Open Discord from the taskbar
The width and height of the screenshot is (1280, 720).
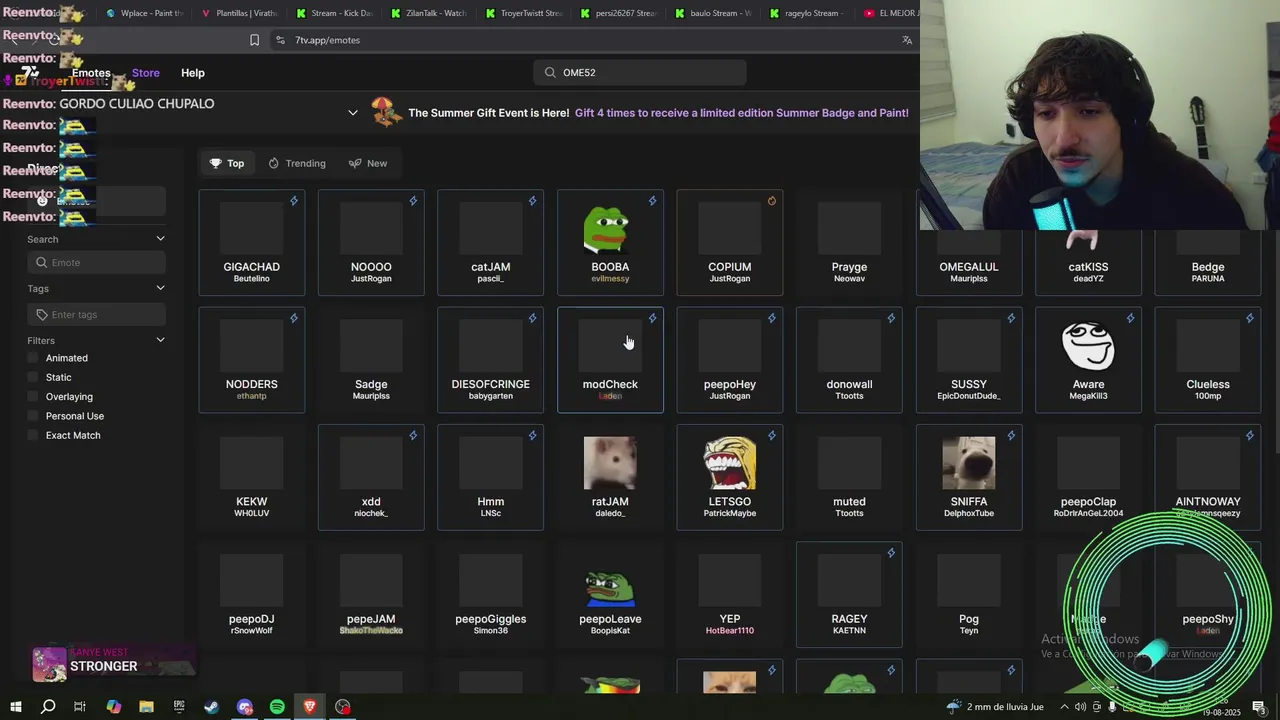(245, 707)
